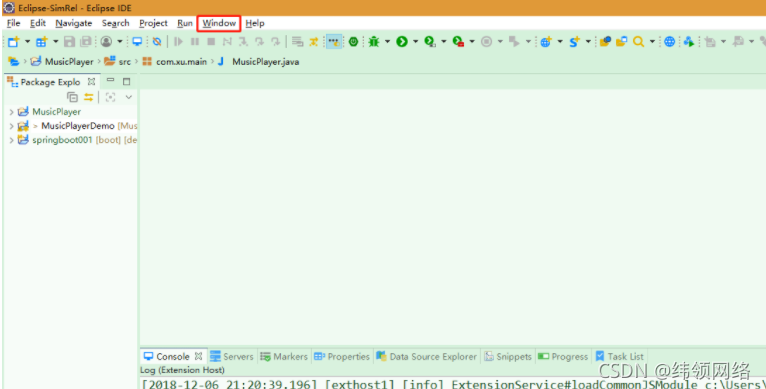Click MusicPlayer.java in the breadcrumb
Screen dimensions: 766x389
[x=265, y=62]
